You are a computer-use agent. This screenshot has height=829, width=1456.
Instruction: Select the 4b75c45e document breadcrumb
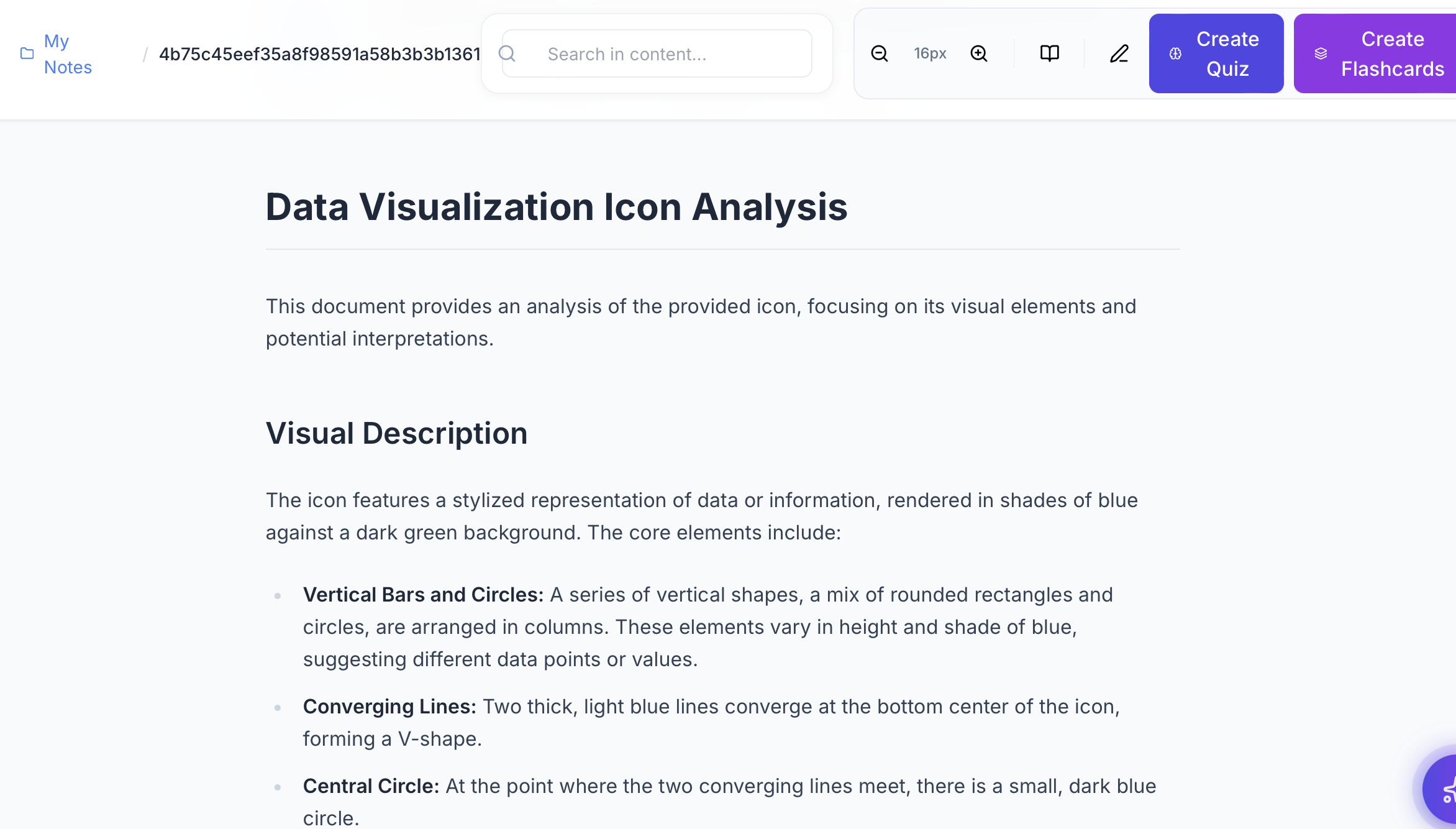(319, 54)
